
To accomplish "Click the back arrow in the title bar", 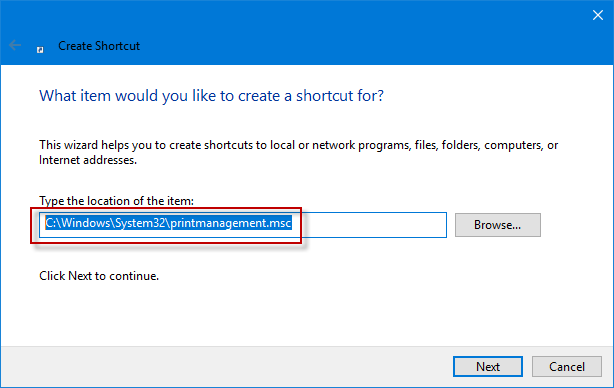I will 15,45.
